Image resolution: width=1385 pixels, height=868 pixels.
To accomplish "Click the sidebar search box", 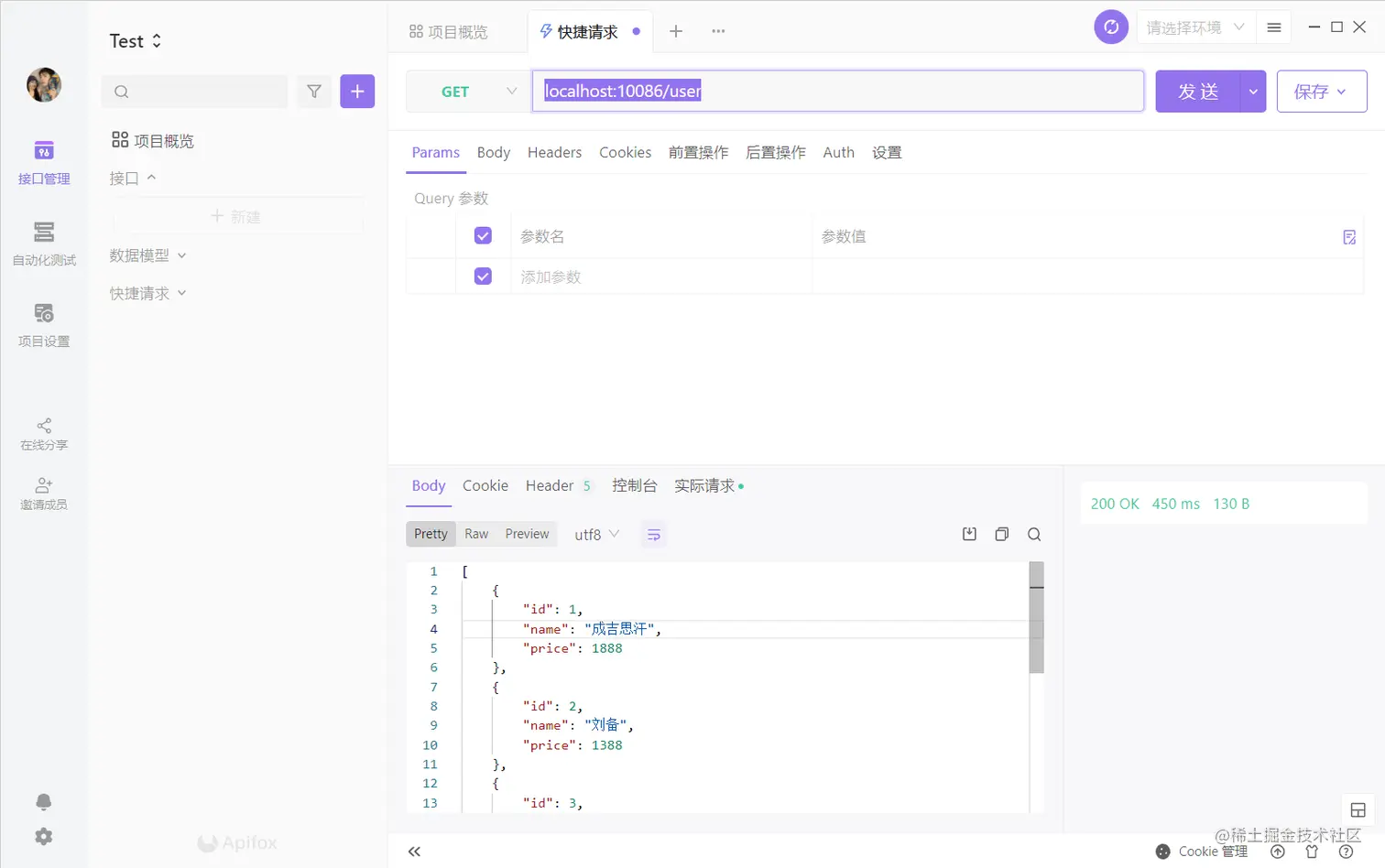I will (194, 92).
